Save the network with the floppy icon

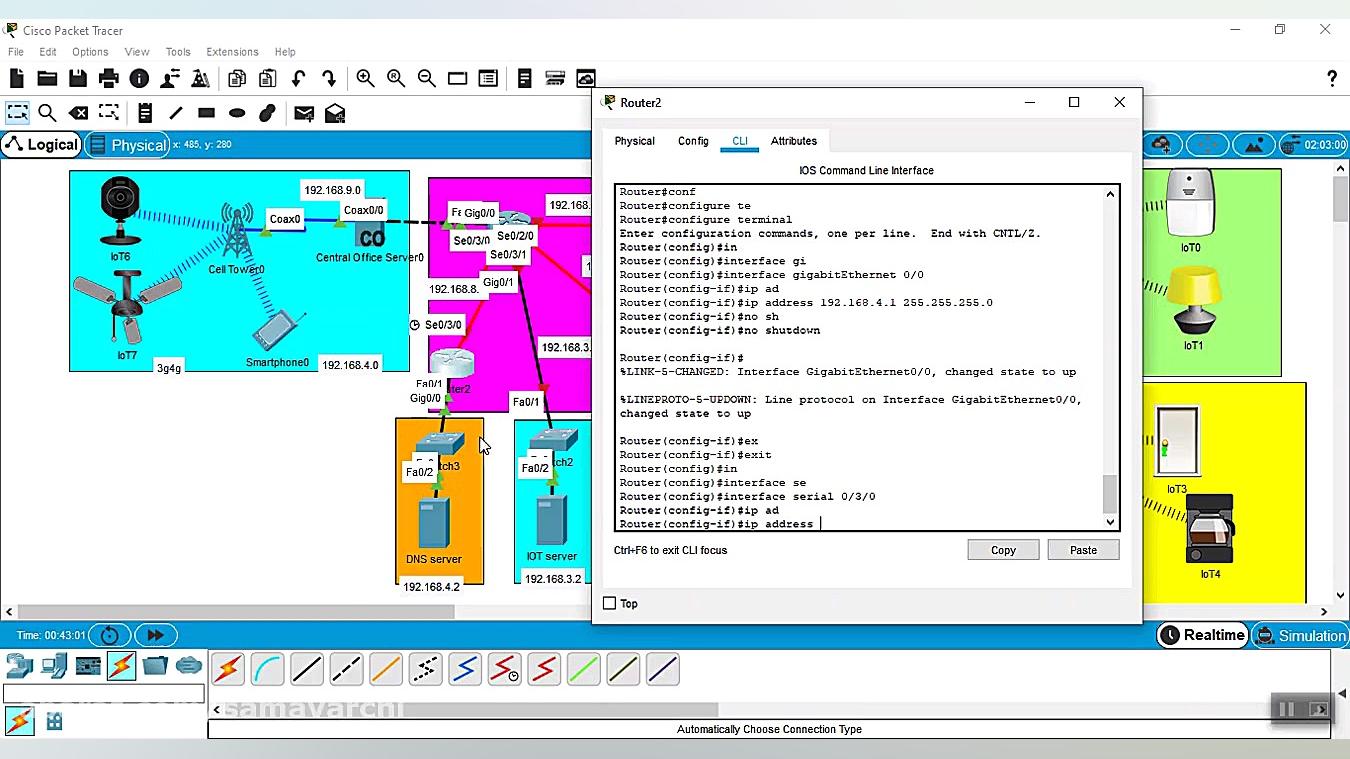click(x=78, y=78)
